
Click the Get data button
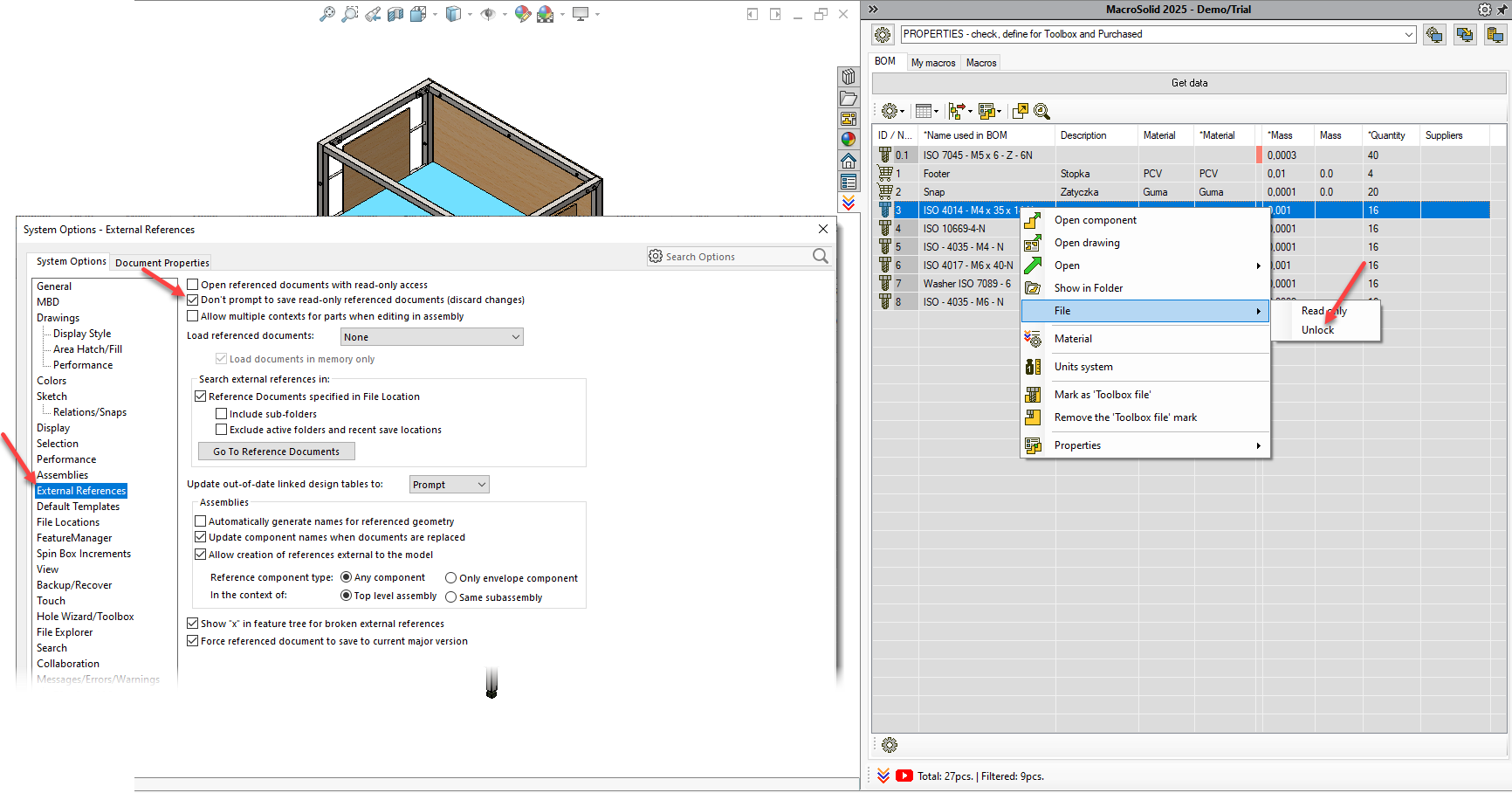pos(1189,83)
